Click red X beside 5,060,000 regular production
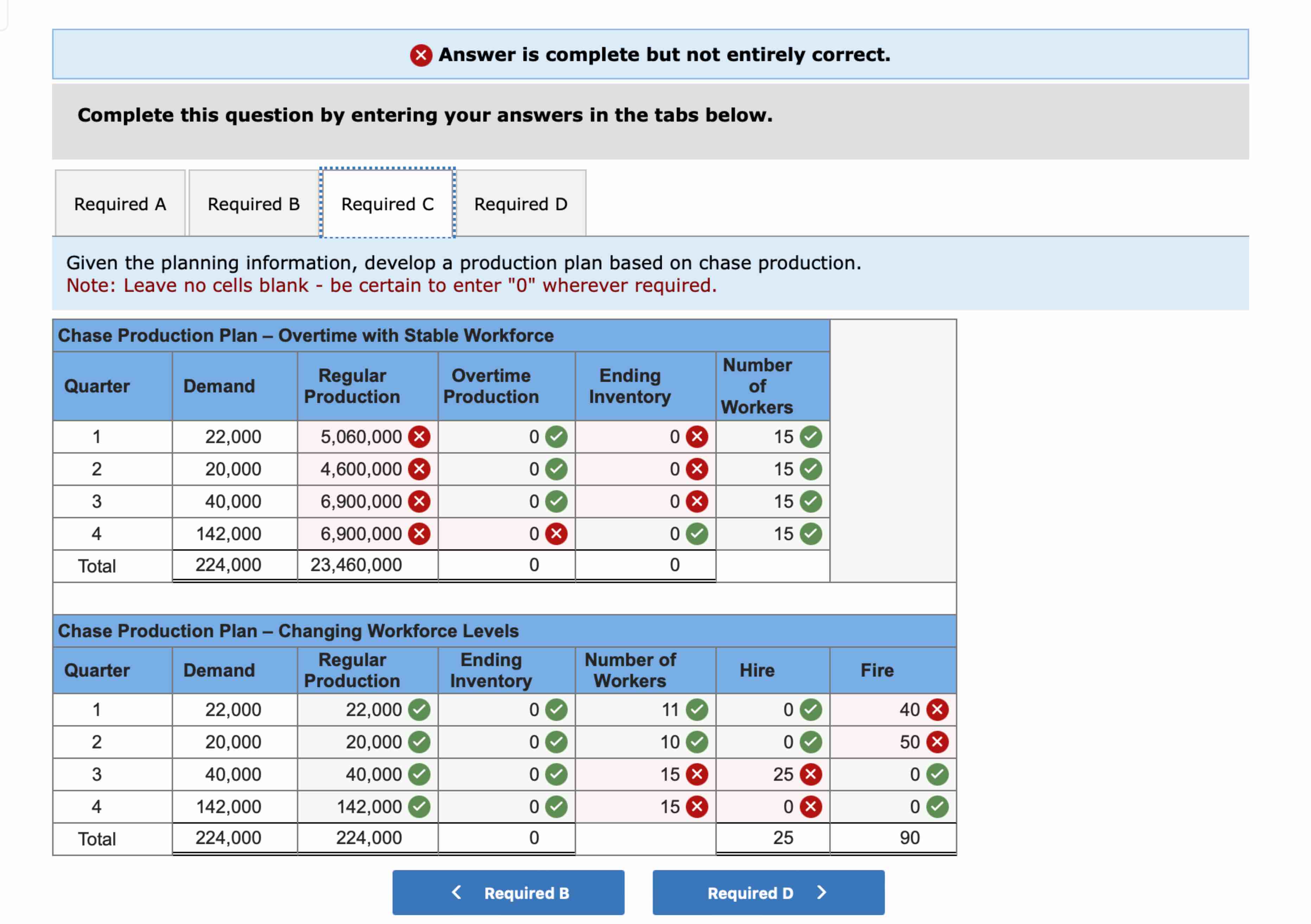 pyautogui.click(x=419, y=437)
